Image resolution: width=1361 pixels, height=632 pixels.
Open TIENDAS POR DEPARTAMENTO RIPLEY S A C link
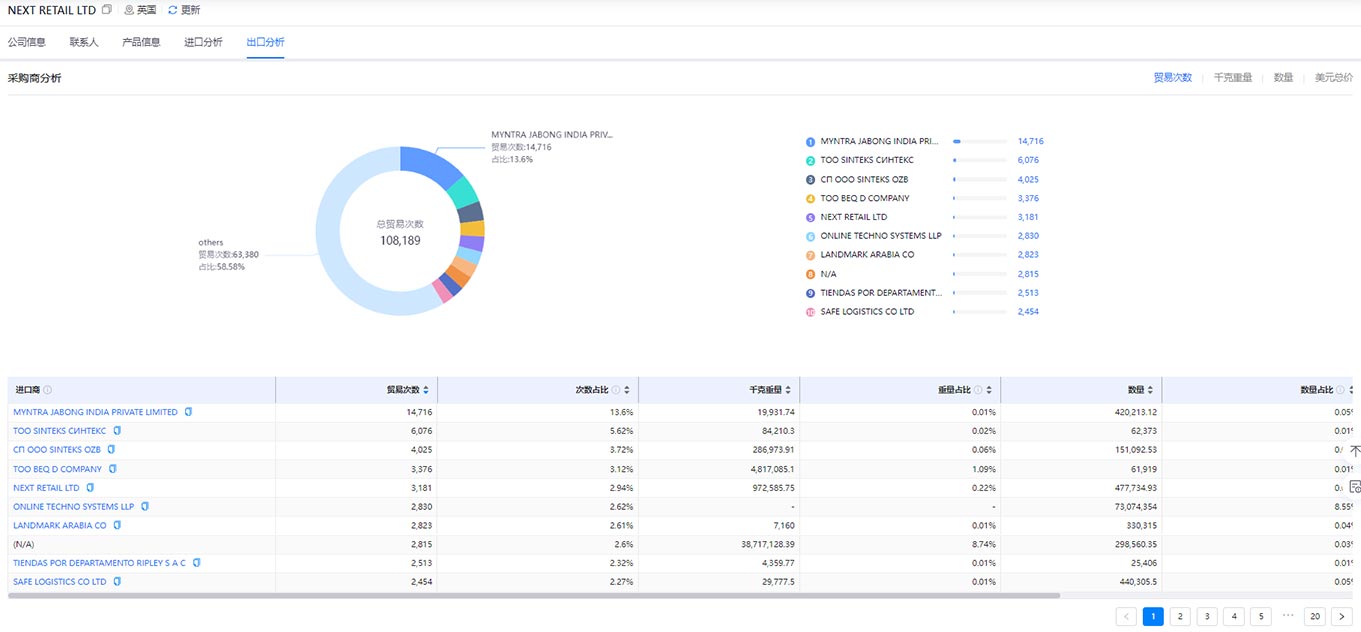click(x=99, y=563)
